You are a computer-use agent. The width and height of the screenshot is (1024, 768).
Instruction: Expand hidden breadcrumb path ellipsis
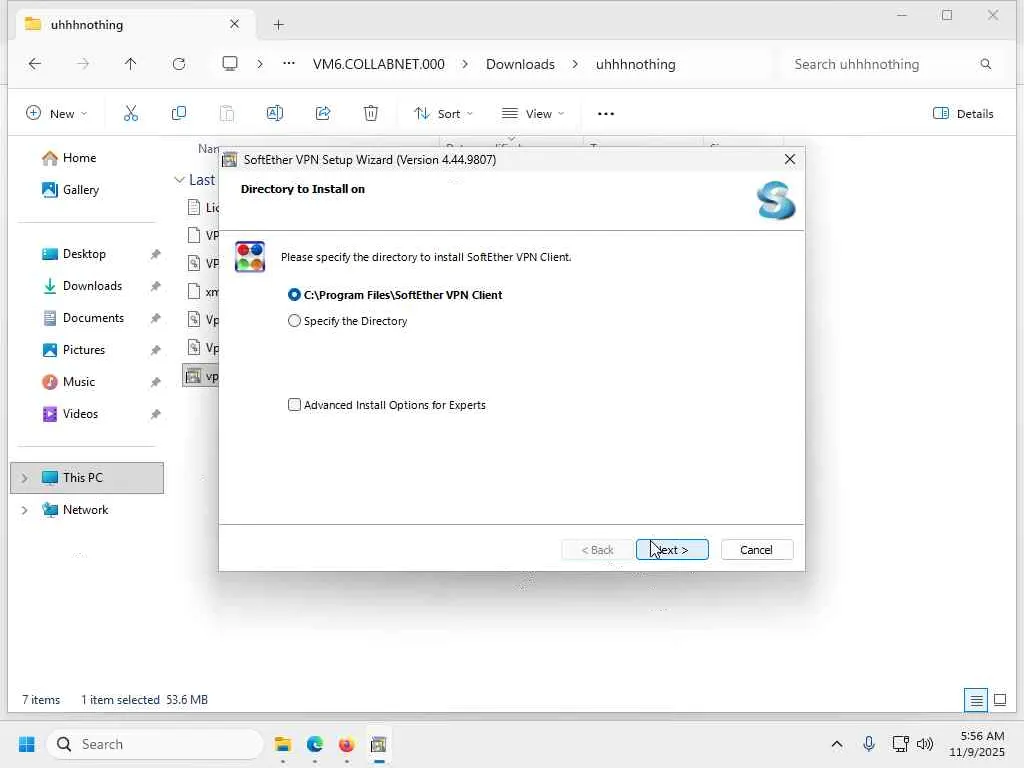point(289,64)
